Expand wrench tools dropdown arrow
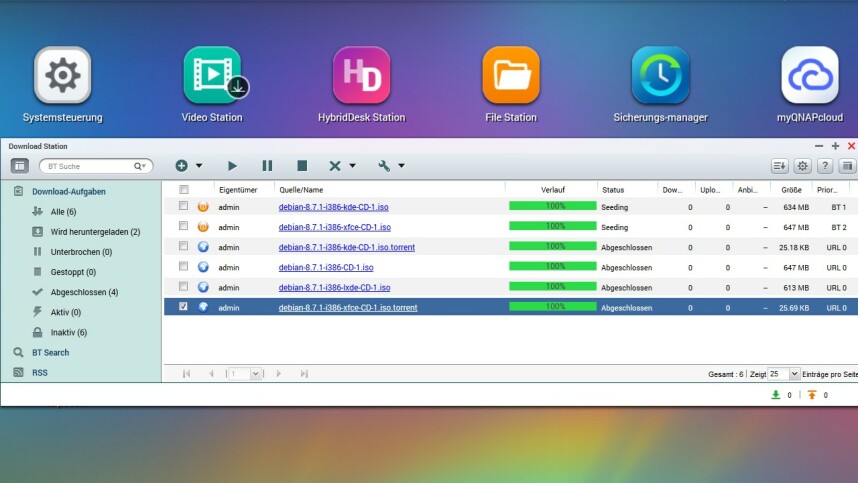 (401, 165)
